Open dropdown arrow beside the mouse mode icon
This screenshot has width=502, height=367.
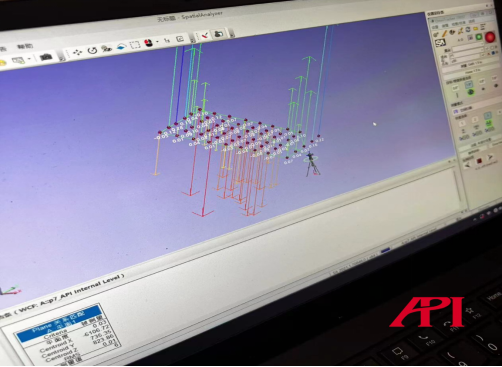pyautogui.click(x=157, y=42)
